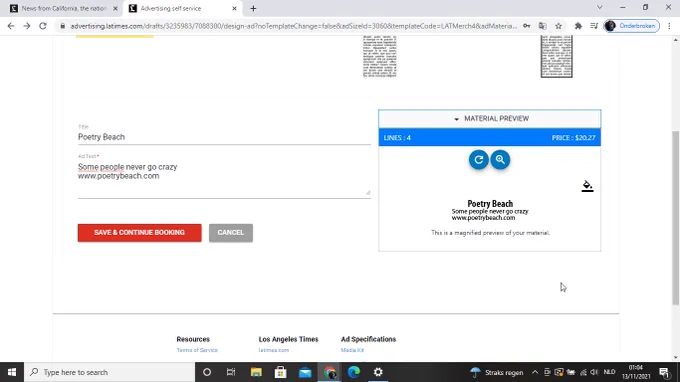680x382 pixels.
Task: Click the refresh preview icon
Action: coord(478,160)
